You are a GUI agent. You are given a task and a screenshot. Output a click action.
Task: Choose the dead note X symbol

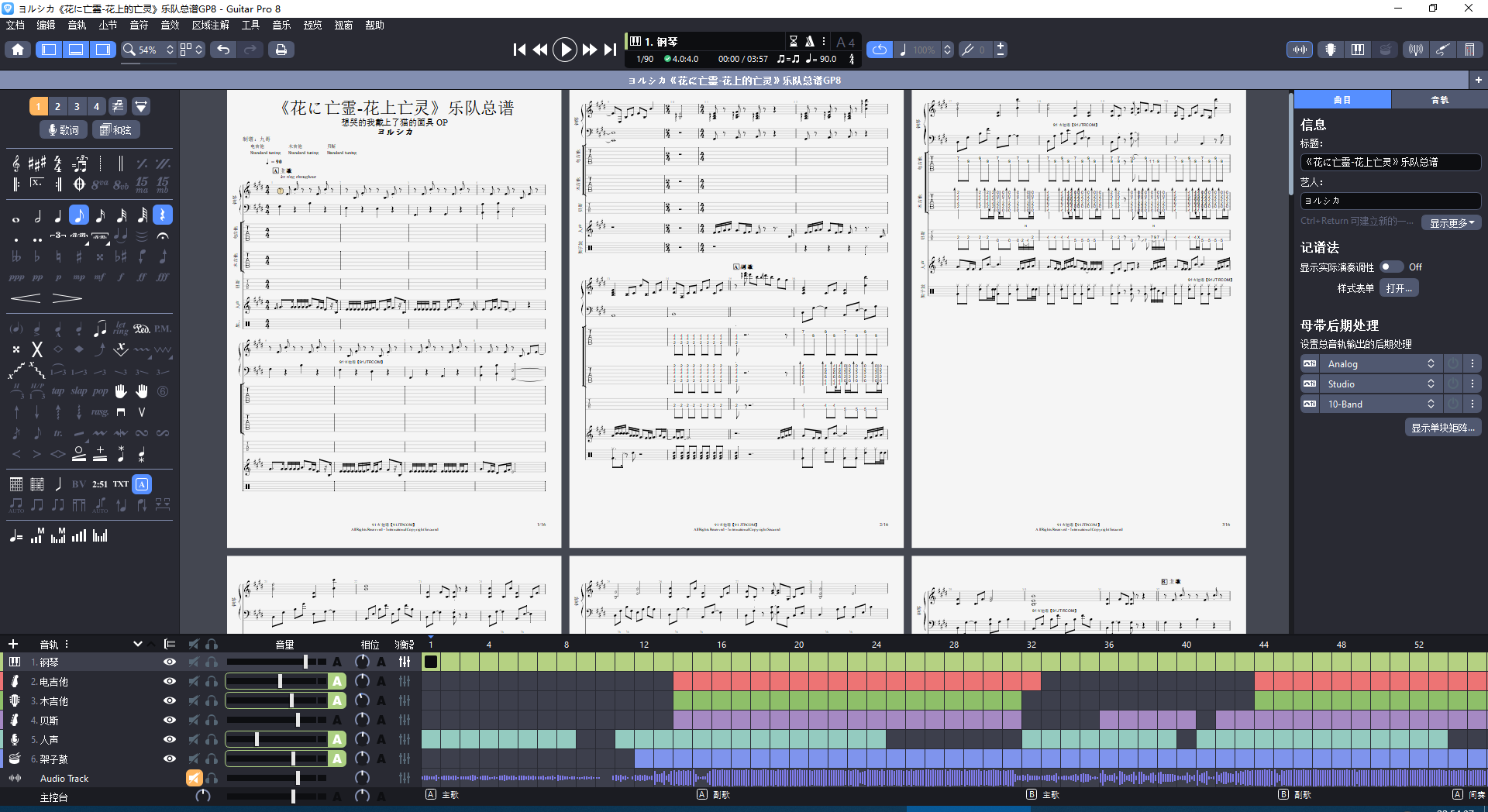pyautogui.click(x=36, y=349)
